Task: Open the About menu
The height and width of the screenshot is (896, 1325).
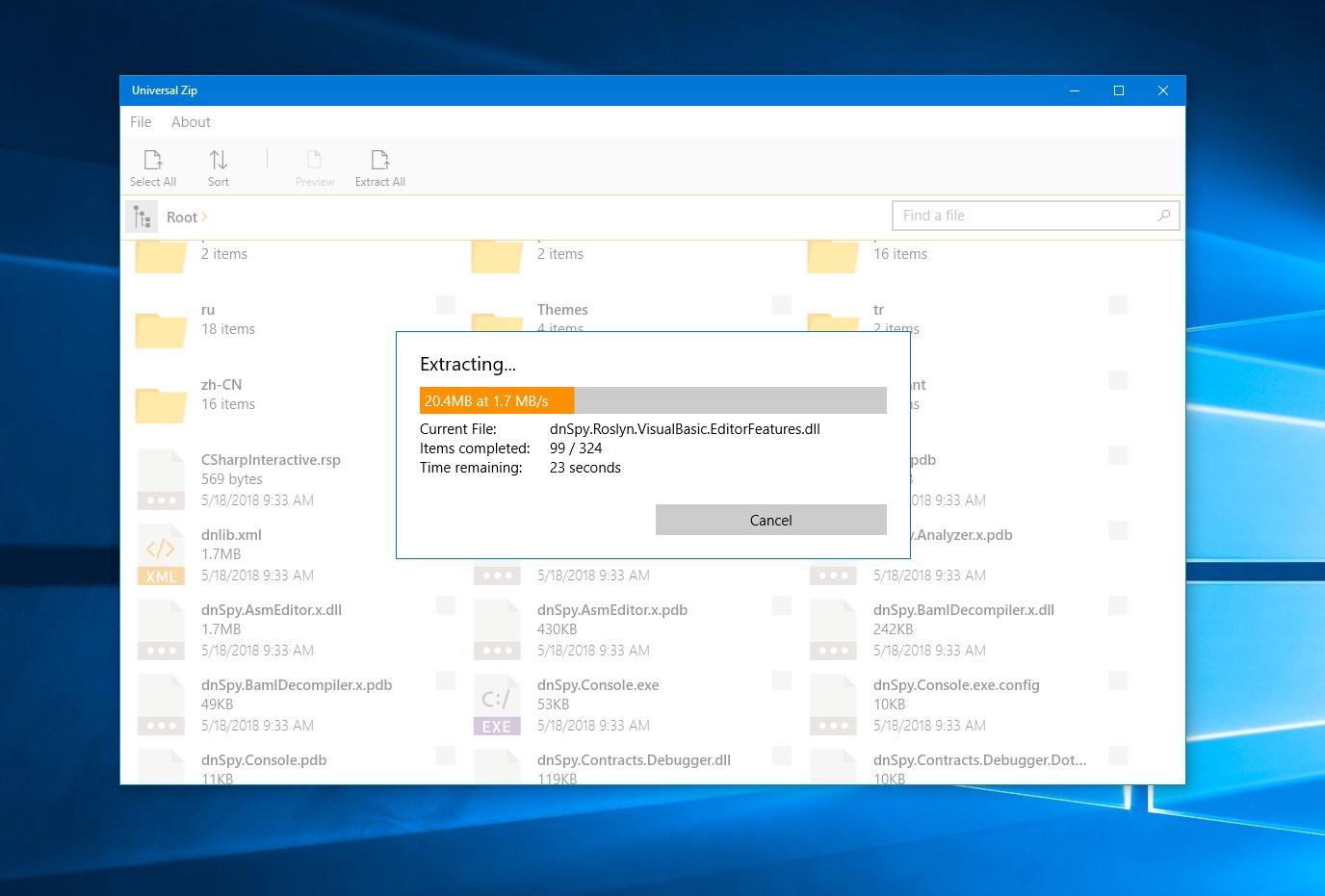Action: (191, 122)
